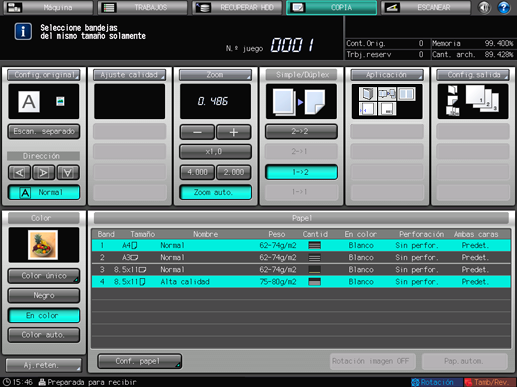Viewport: 517px width, 387px height.
Task: Click the Simple/Dúplex header
Action: (x=301, y=75)
